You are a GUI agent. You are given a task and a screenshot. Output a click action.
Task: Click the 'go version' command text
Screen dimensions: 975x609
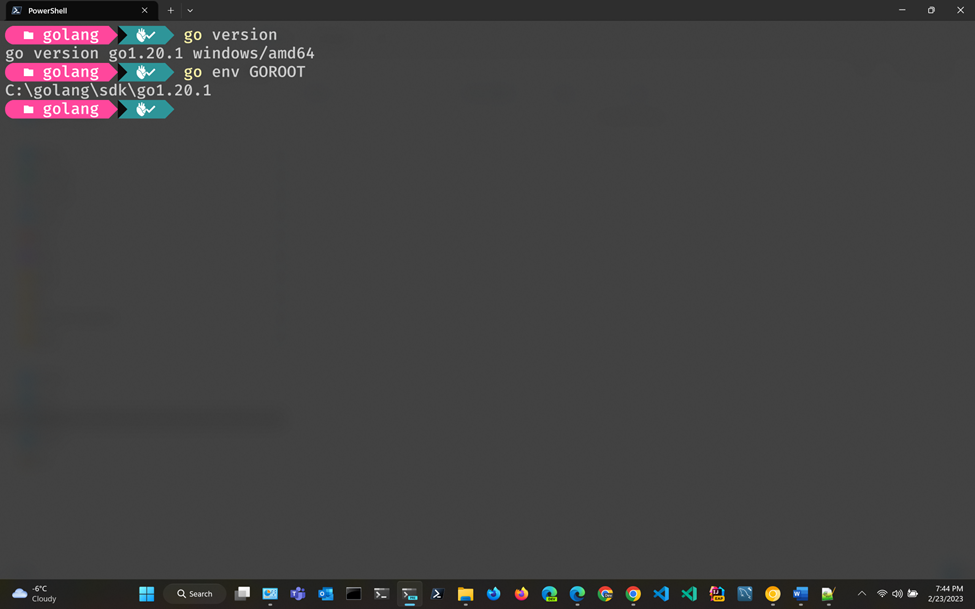230,35
